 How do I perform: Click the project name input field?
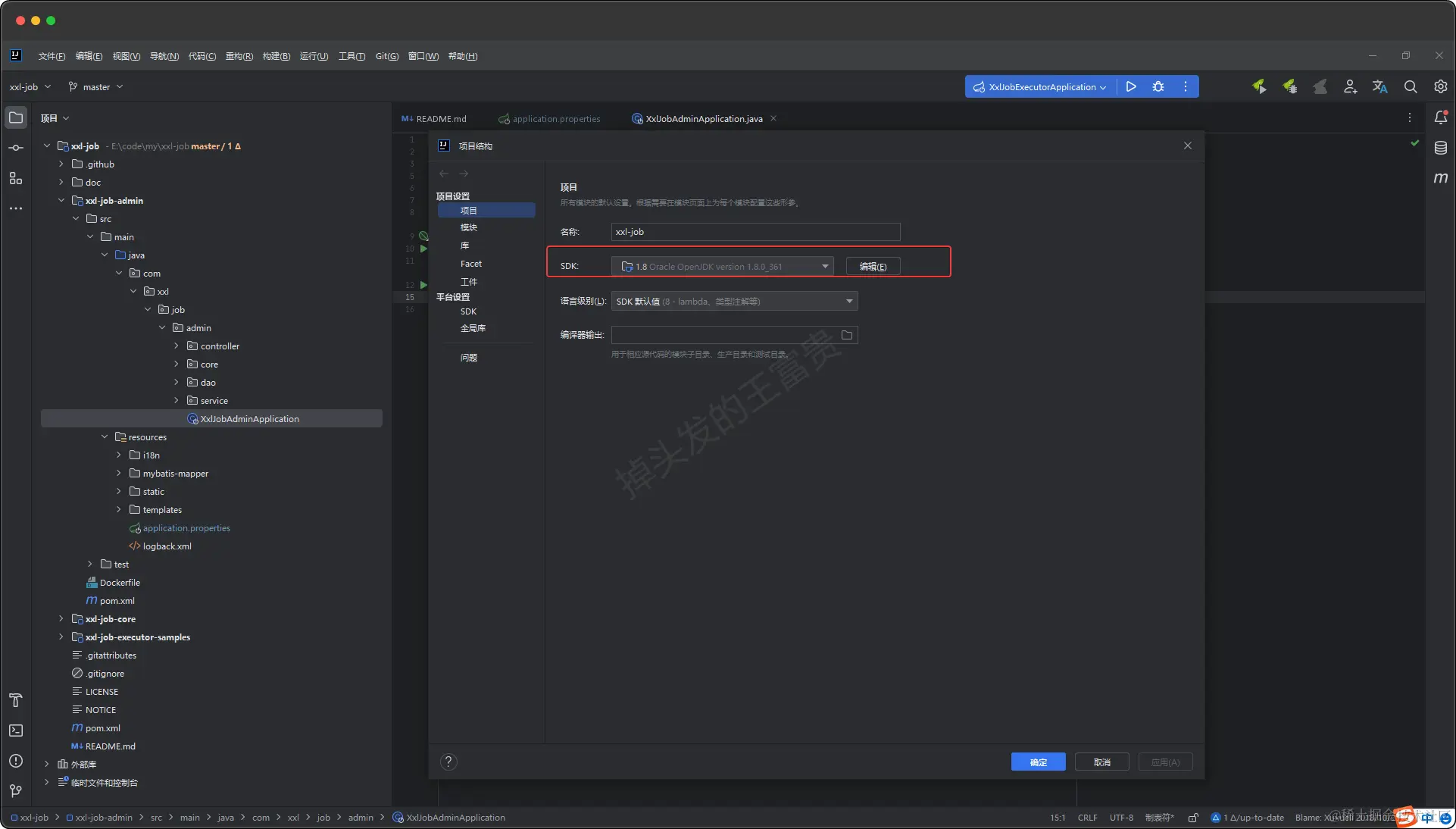pos(755,232)
